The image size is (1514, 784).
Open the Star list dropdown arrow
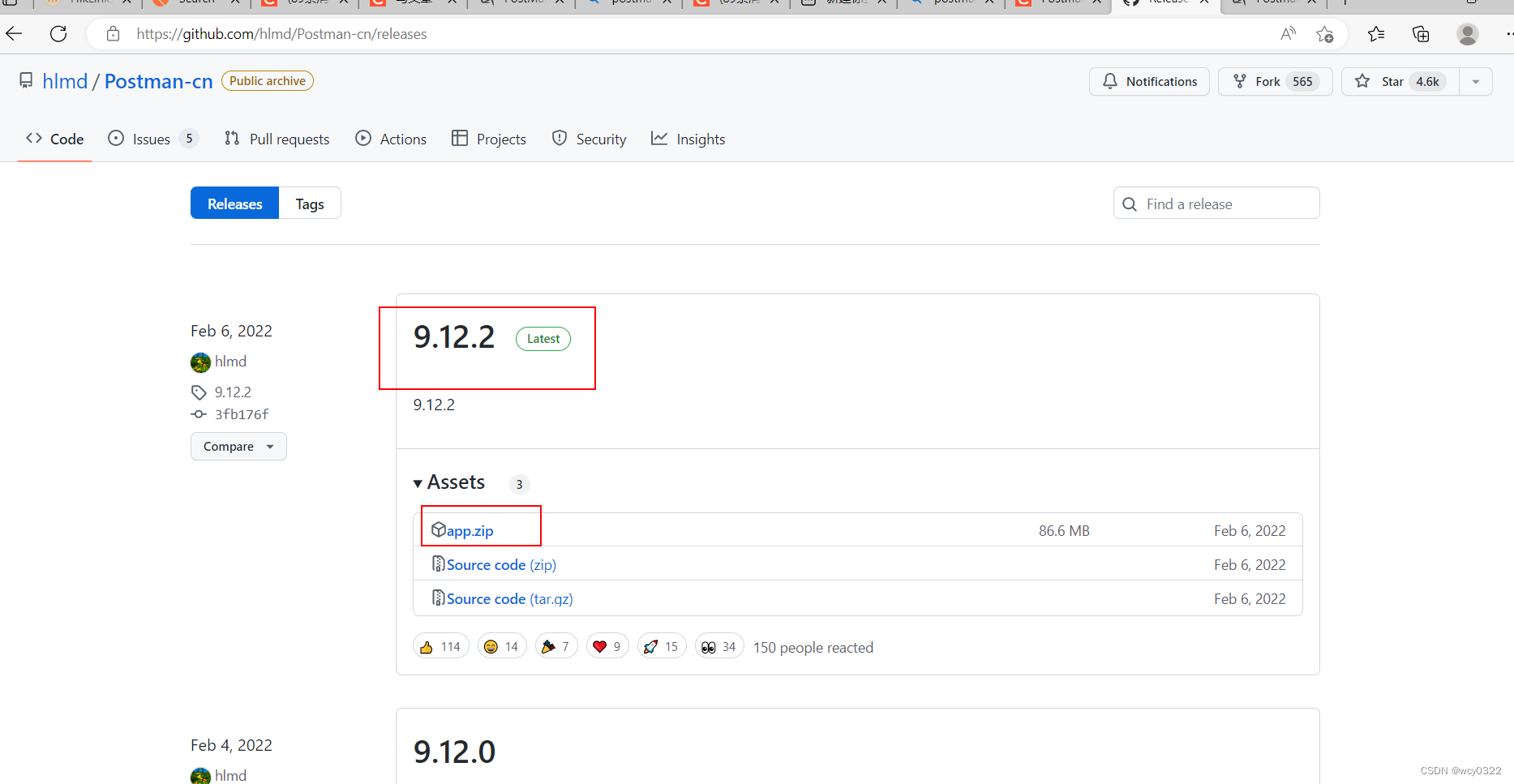click(1476, 82)
